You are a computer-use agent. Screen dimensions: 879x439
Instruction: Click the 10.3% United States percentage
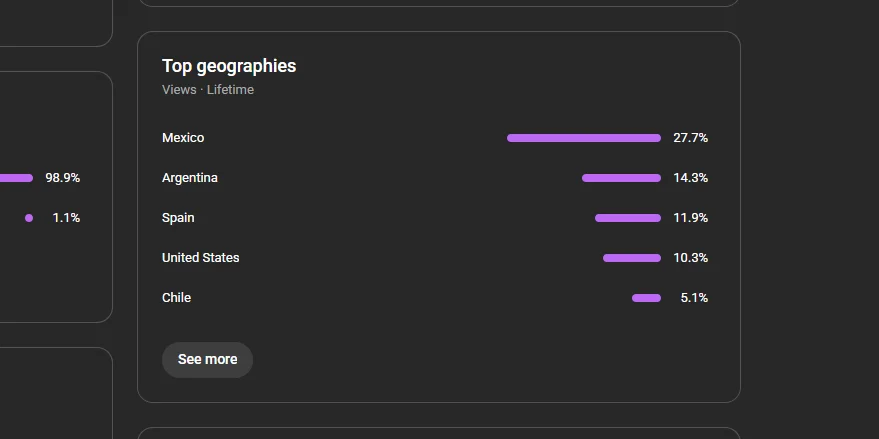click(690, 258)
